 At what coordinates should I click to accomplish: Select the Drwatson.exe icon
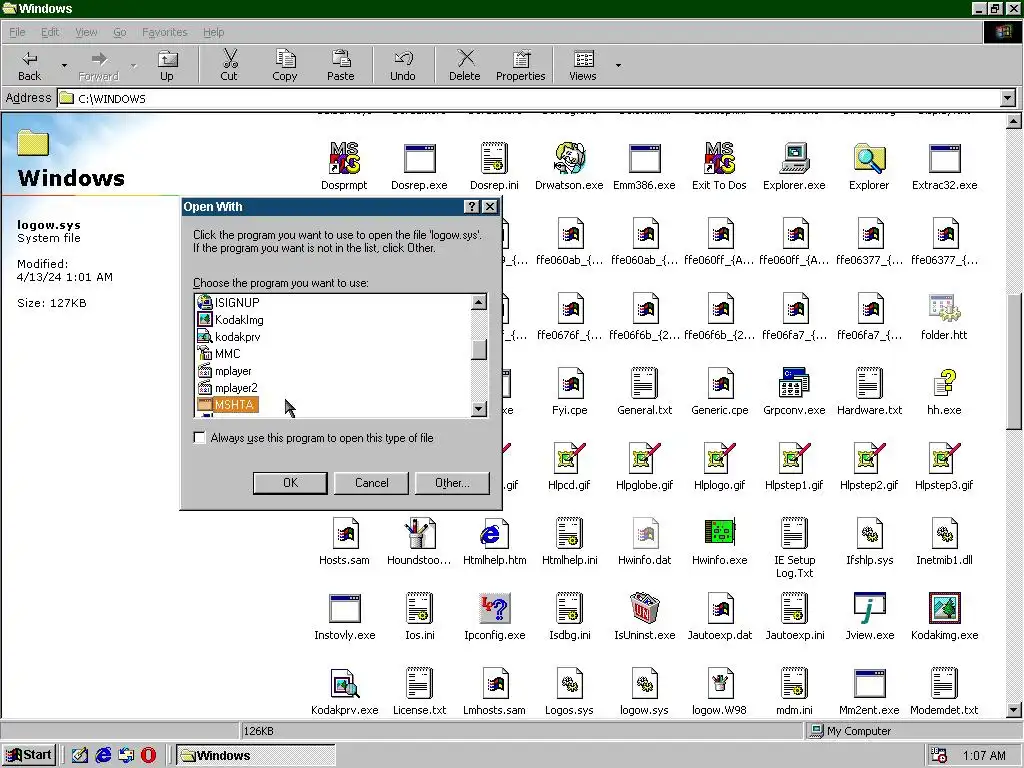[x=569, y=158]
